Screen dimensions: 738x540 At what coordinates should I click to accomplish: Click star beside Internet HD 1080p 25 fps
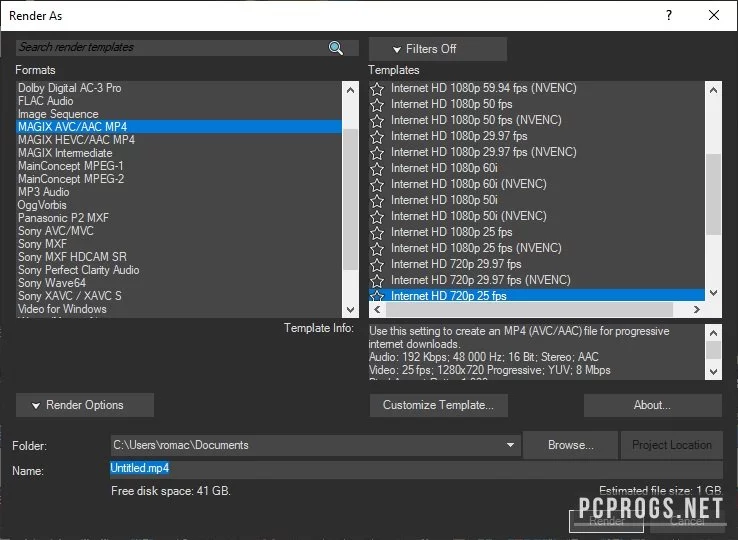click(x=377, y=233)
